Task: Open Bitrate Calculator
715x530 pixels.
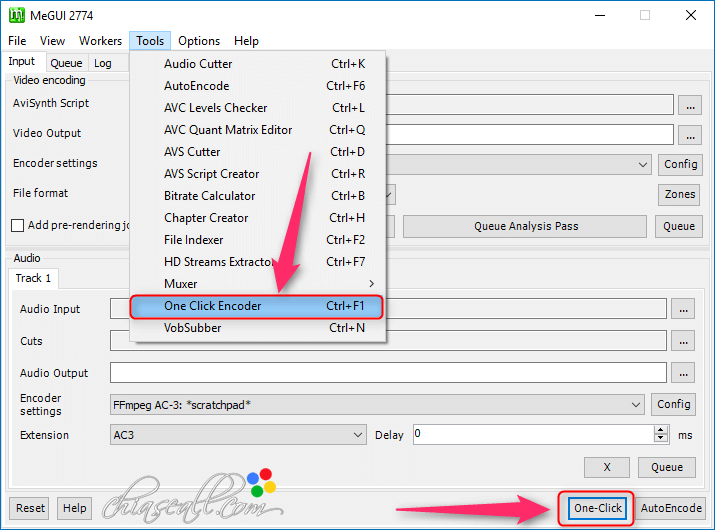Action: tap(258, 196)
